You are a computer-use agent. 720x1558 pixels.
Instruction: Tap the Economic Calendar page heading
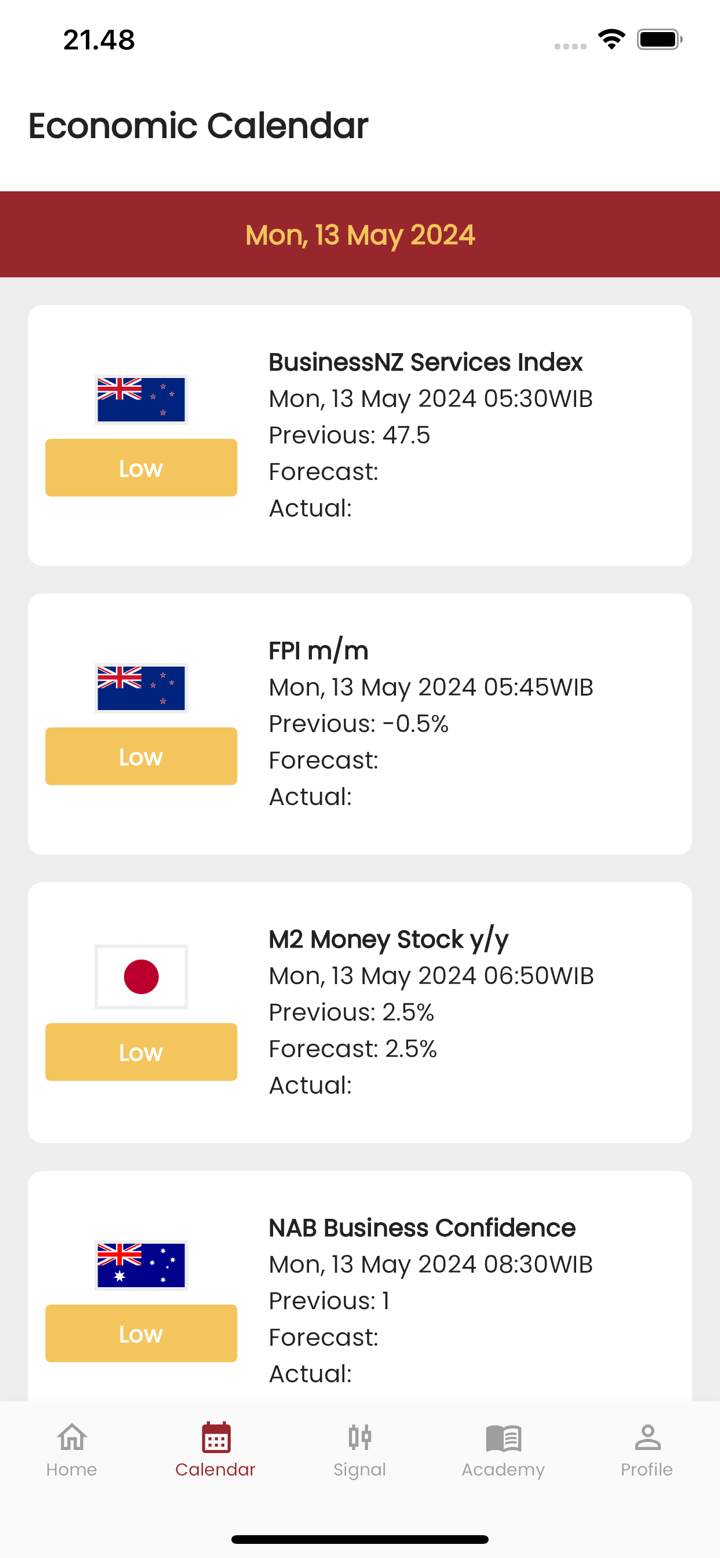tap(198, 126)
